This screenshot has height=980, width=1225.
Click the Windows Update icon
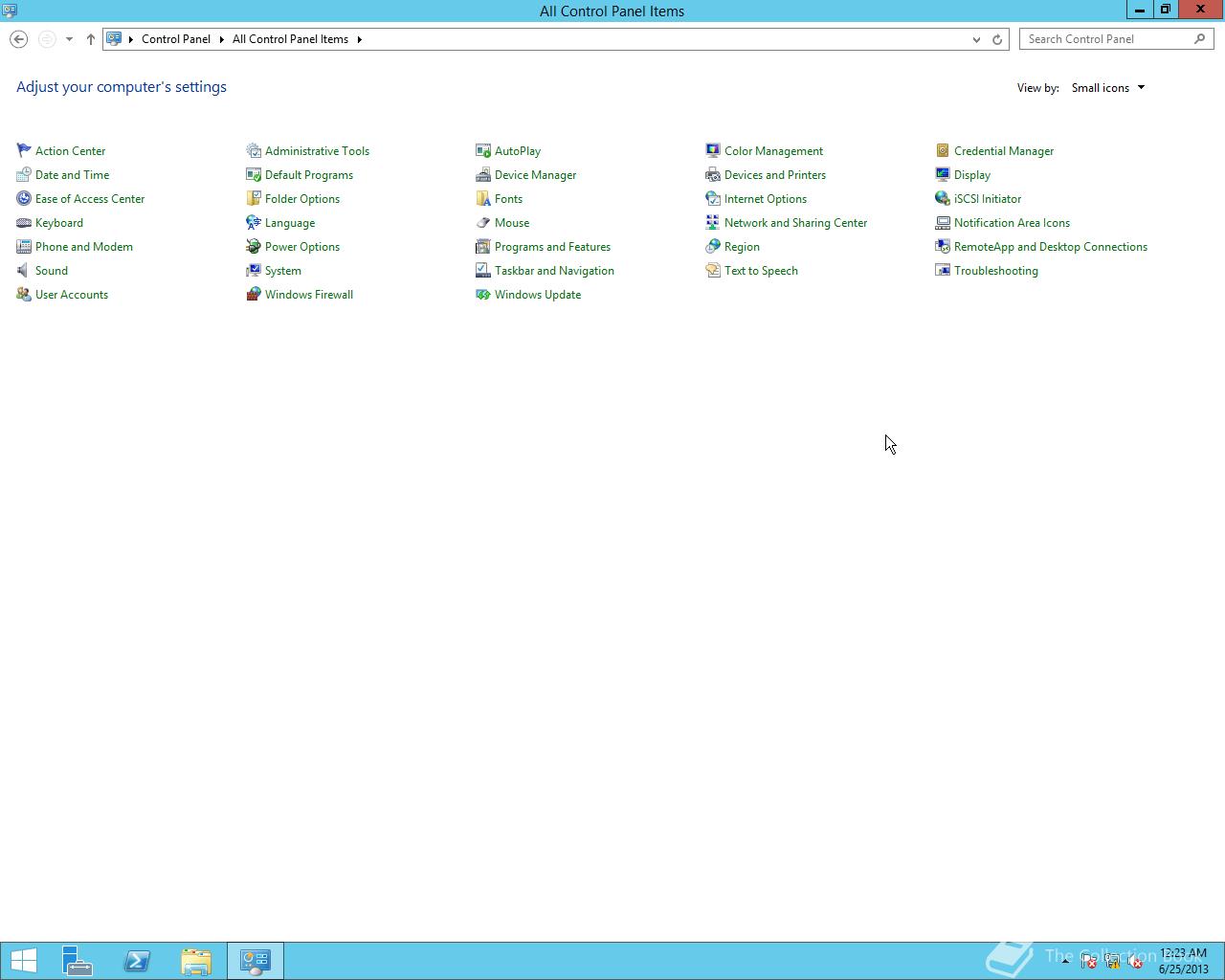tap(483, 294)
